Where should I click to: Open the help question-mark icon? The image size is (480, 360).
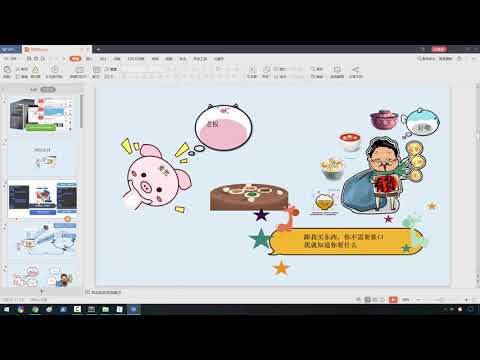[459, 59]
